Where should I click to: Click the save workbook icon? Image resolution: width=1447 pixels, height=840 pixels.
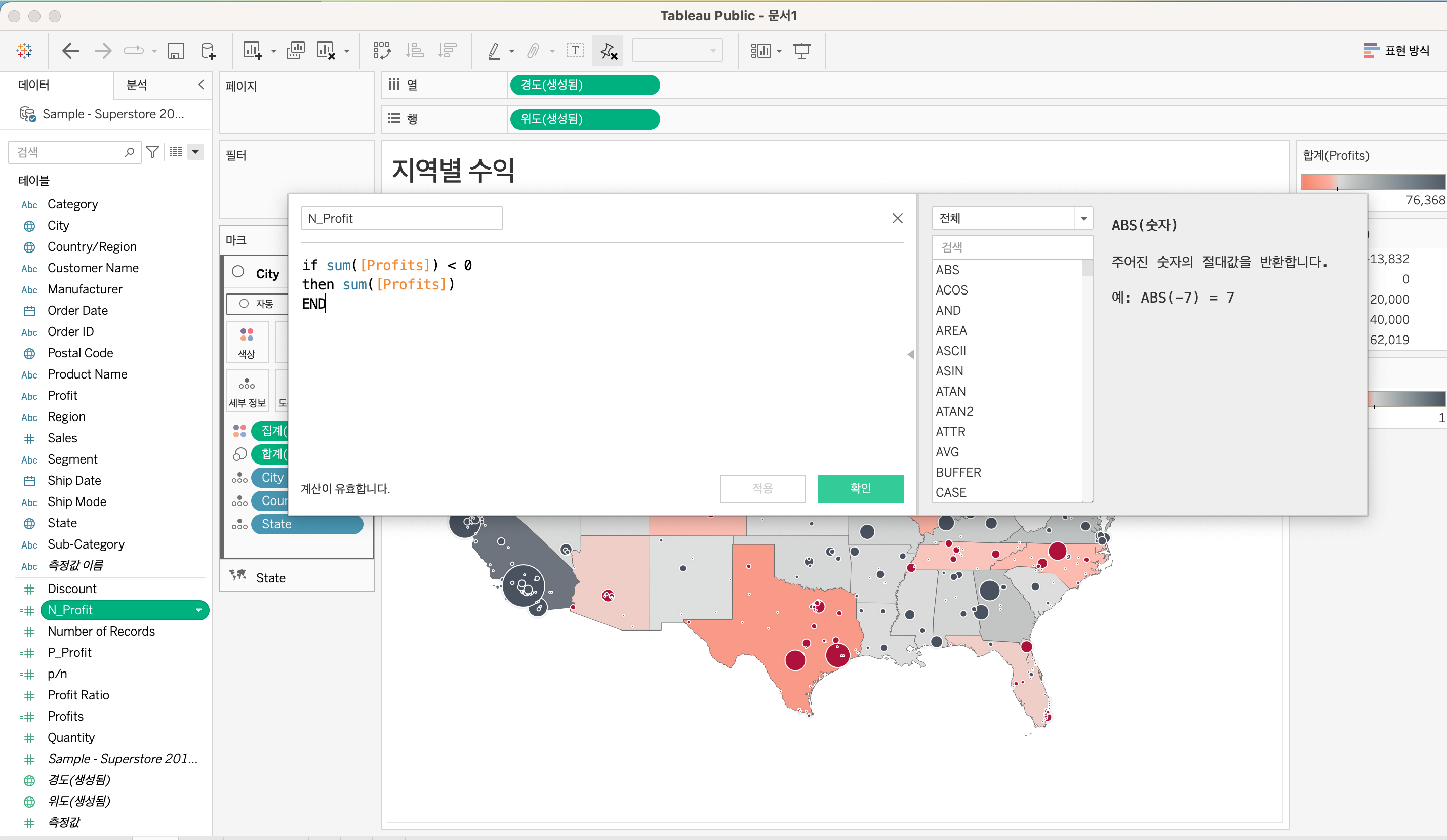(x=176, y=51)
